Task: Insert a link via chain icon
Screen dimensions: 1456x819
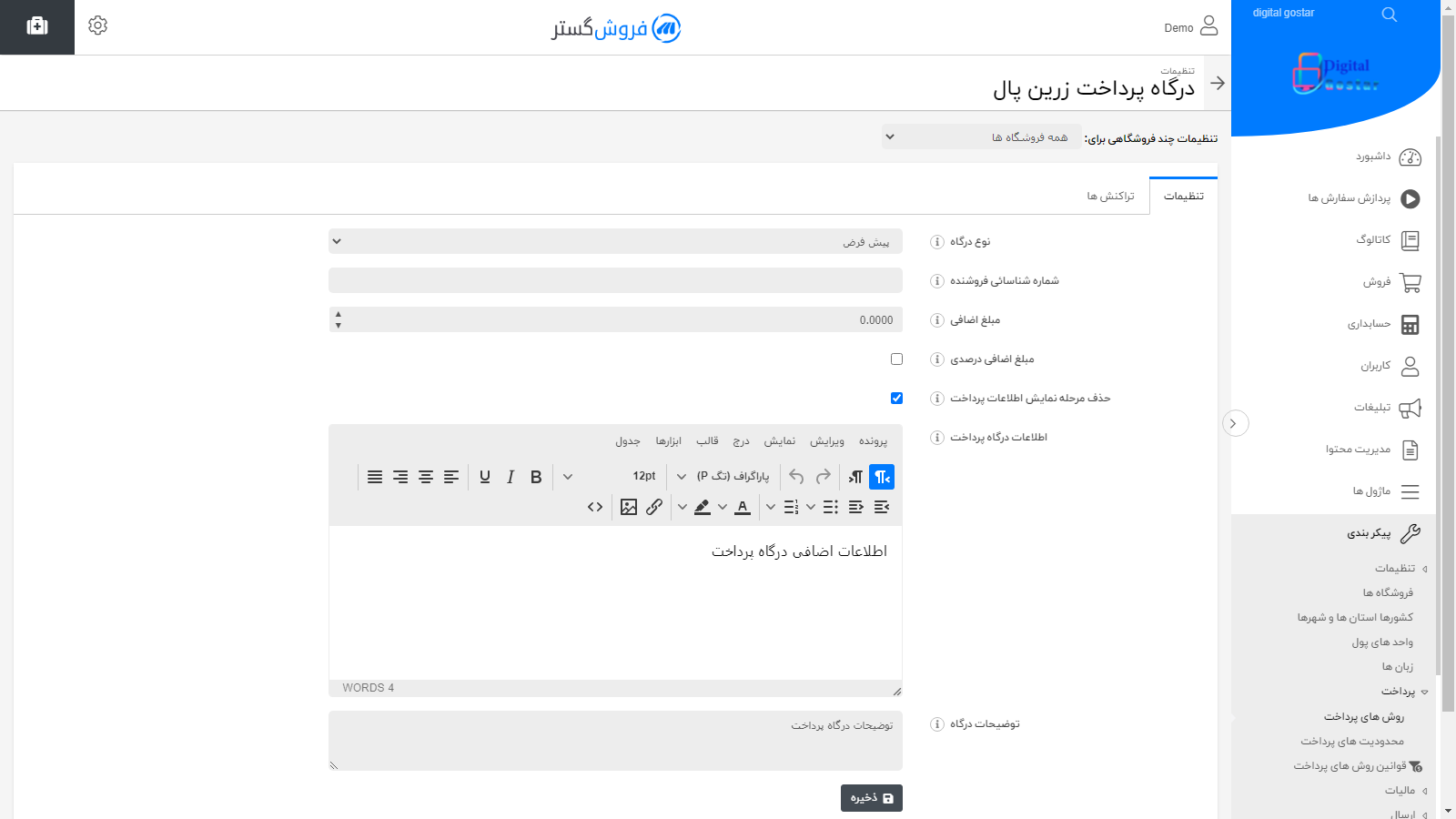Action: click(x=654, y=507)
